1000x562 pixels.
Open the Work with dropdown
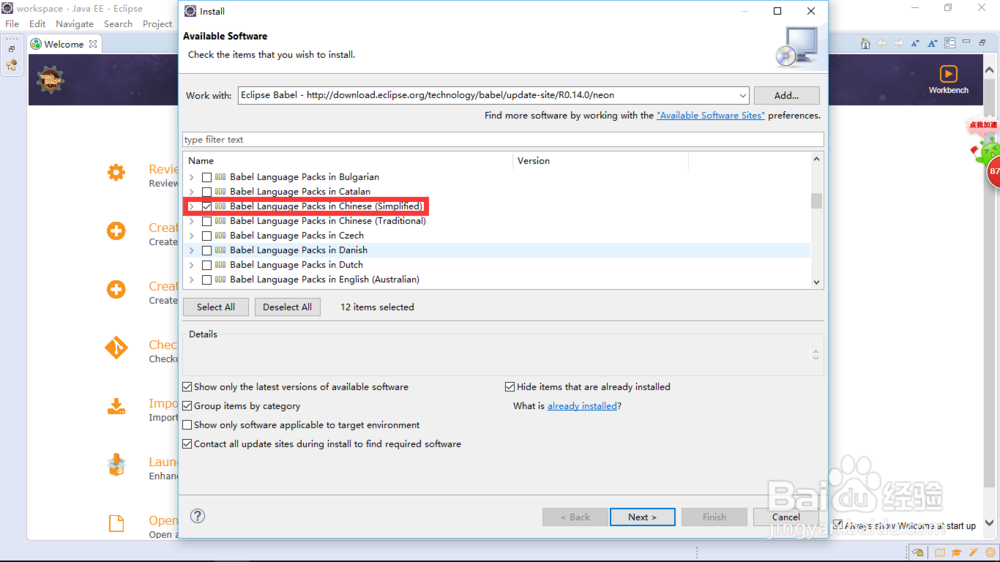click(x=742, y=96)
